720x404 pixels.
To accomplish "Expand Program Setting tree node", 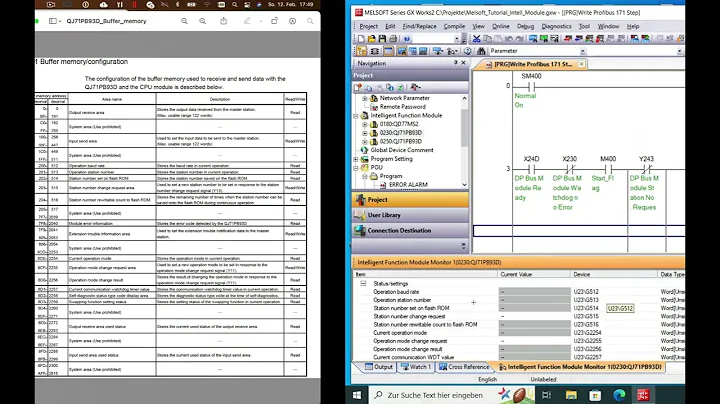I will pos(356,159).
